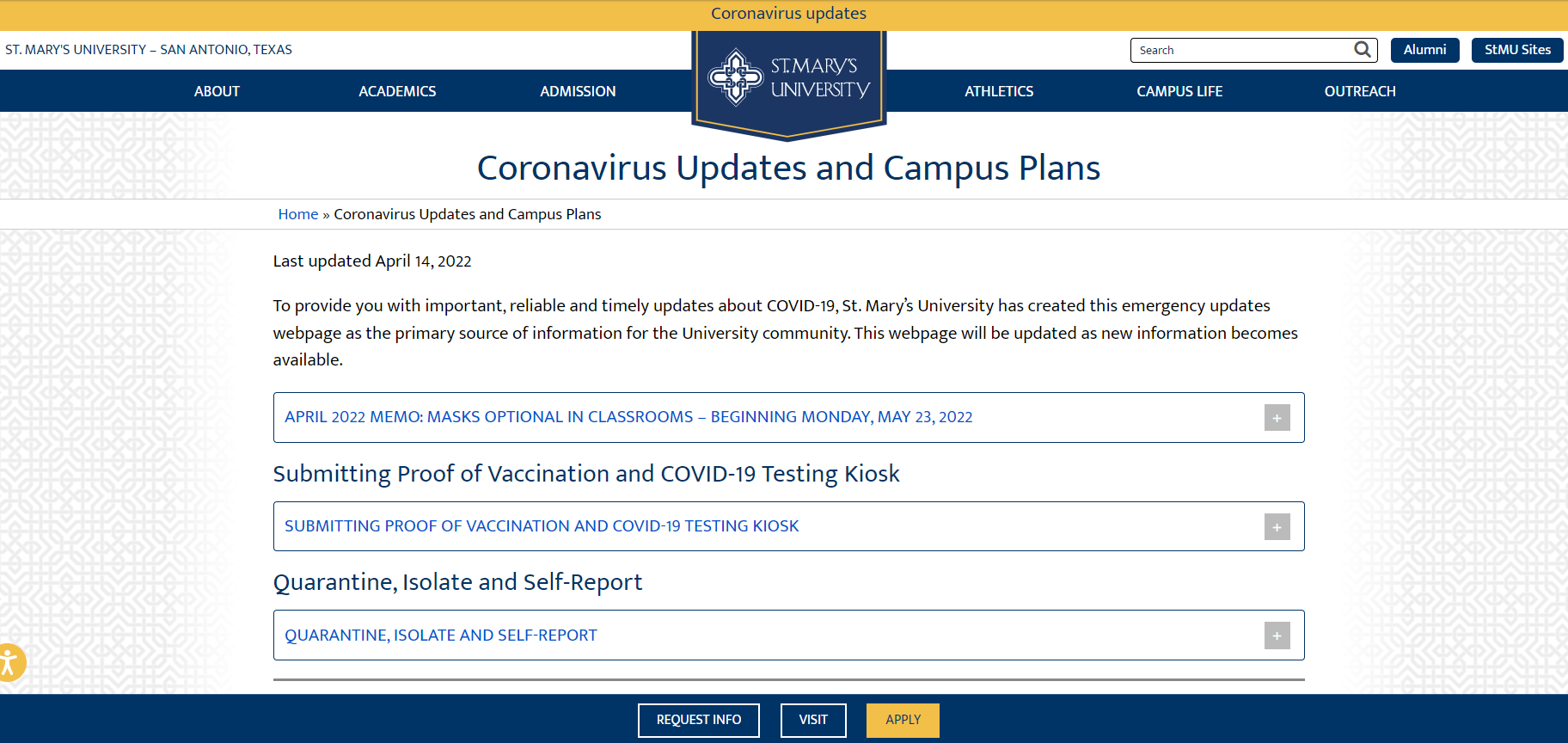The width and height of the screenshot is (1568, 743).
Task: Click the yellow Apply button
Action: tap(903, 720)
